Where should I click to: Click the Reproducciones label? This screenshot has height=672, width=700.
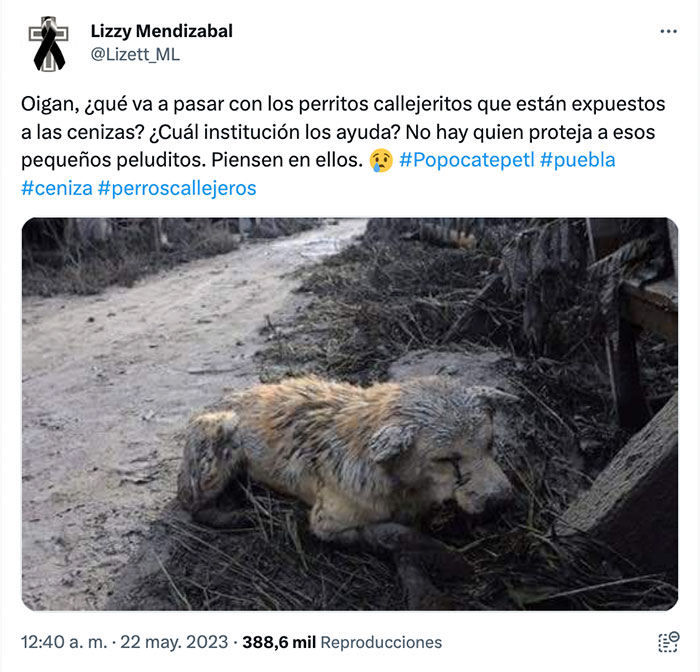pos(381,642)
